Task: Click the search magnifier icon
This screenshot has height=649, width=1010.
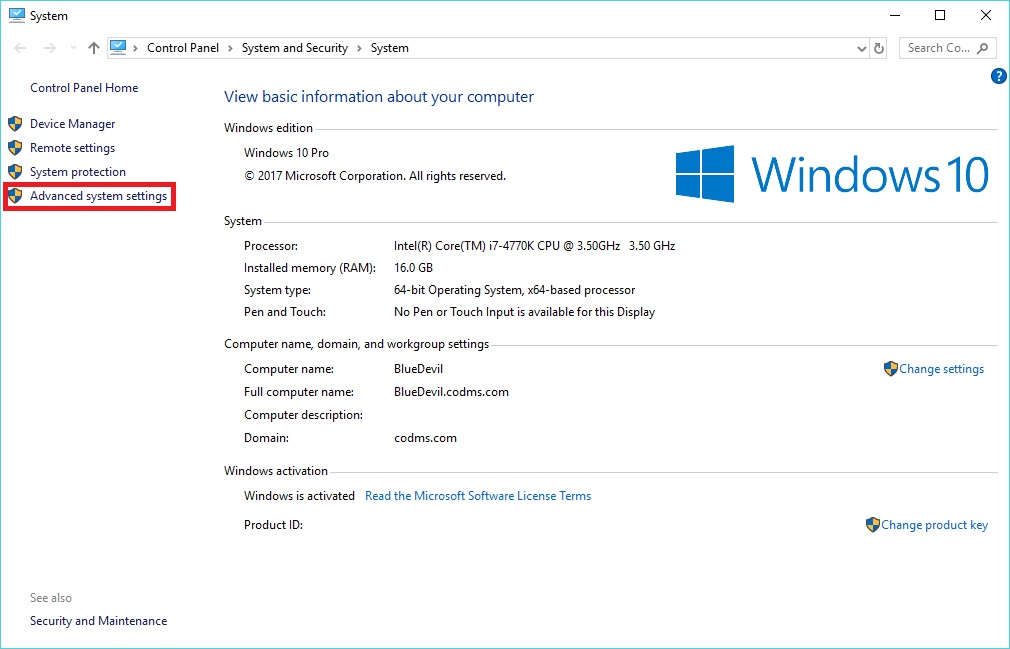Action: (x=982, y=48)
